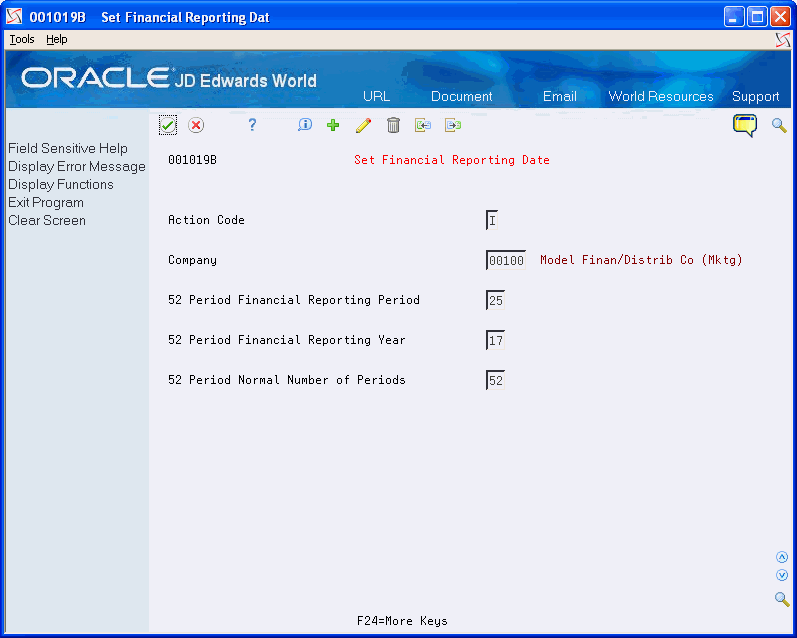Open the Document tab in banner
Viewport: 797px width, 638px height.
pos(462,96)
